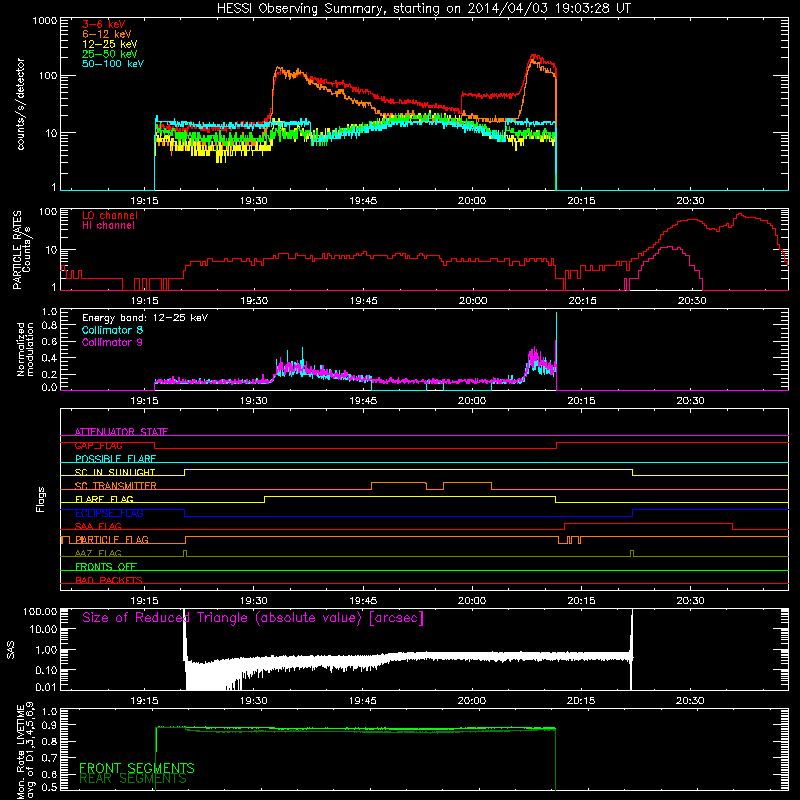Click the GAP_FLAG label
Image resolution: width=800 pixels, height=800 pixels.
pyautogui.click(x=98, y=445)
